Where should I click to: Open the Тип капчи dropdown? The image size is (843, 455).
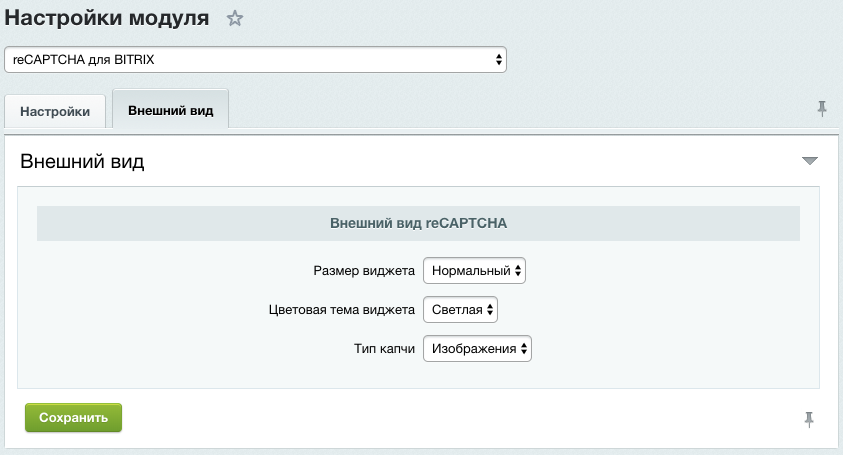point(477,348)
